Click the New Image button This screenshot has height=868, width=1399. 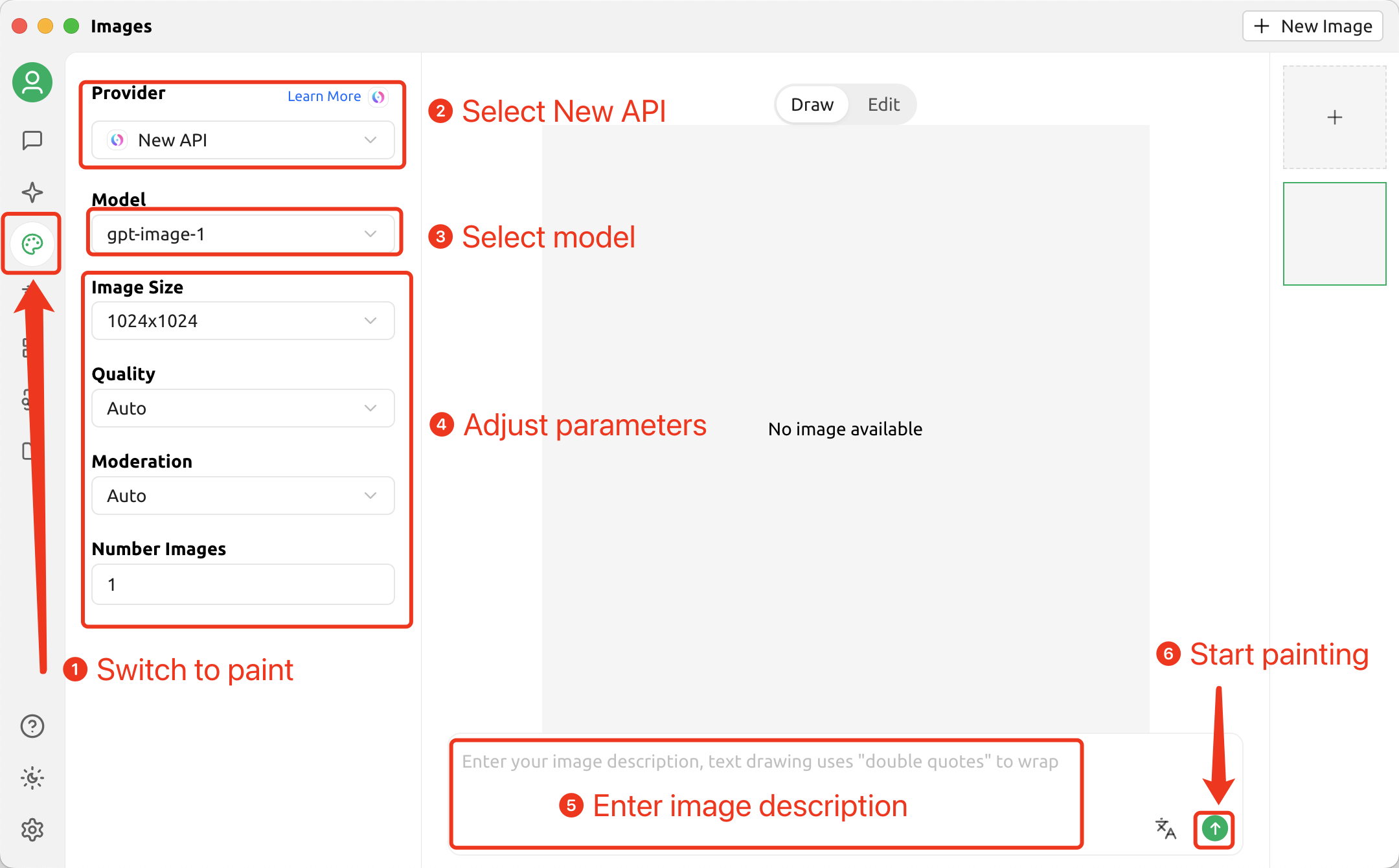(x=1313, y=26)
